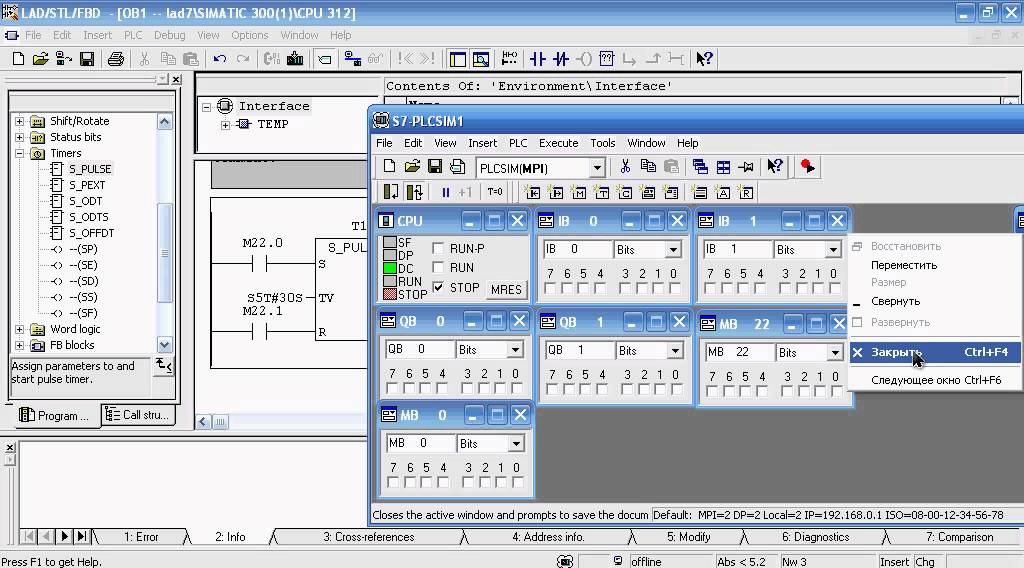Pause the simulation in PLCSIM
The height and width of the screenshot is (568, 1024).
click(445, 192)
